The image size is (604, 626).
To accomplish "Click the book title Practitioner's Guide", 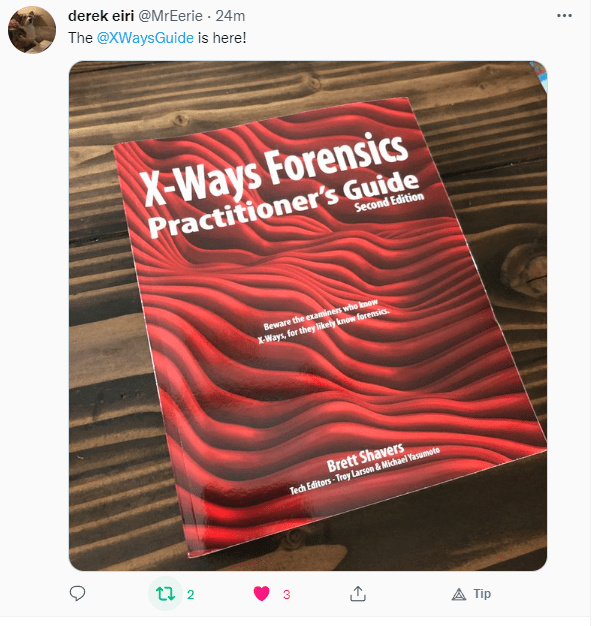I will (x=283, y=204).
